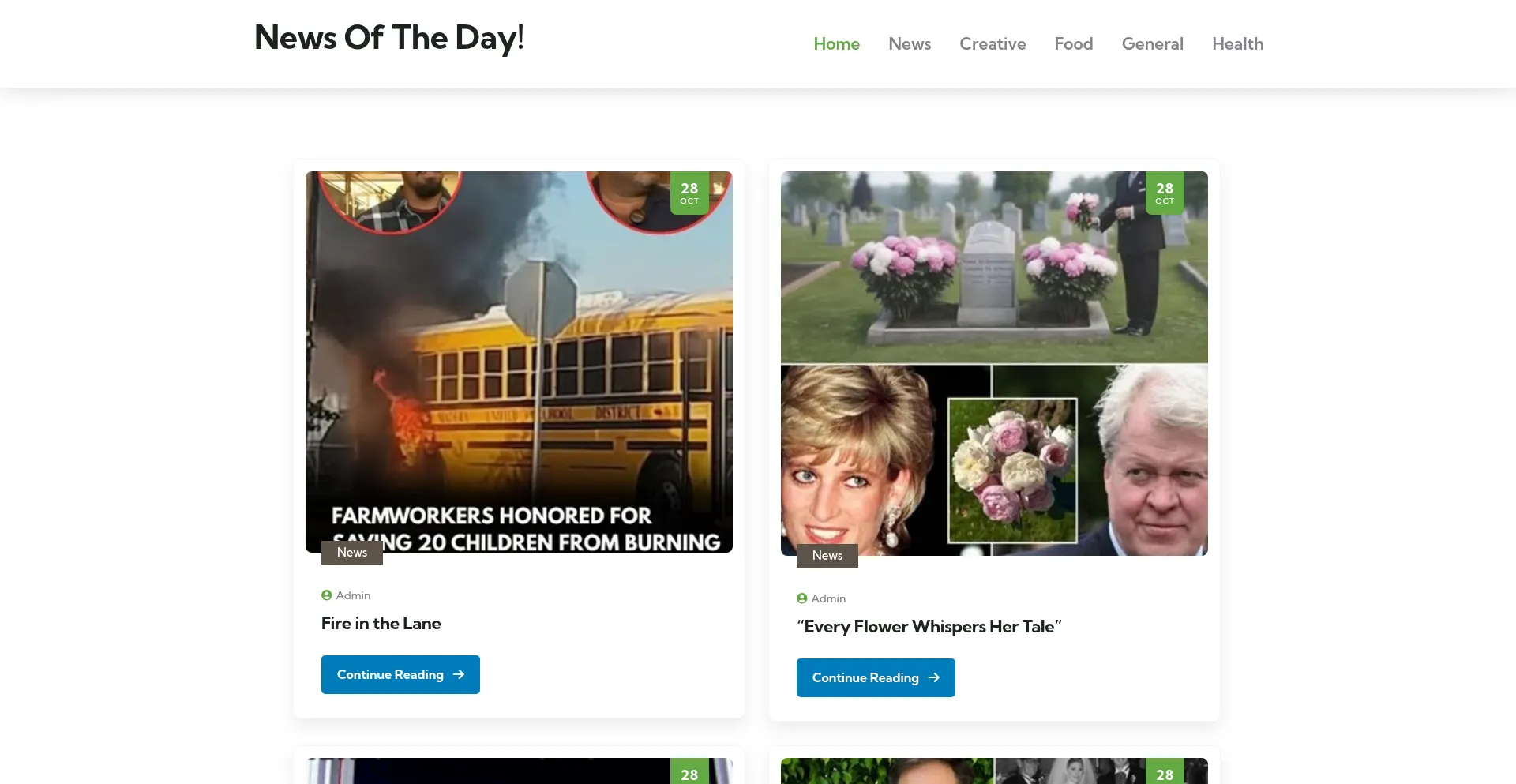Click the 28 Oct date badge on the gravestone image
1516x784 pixels.
[1165, 193]
